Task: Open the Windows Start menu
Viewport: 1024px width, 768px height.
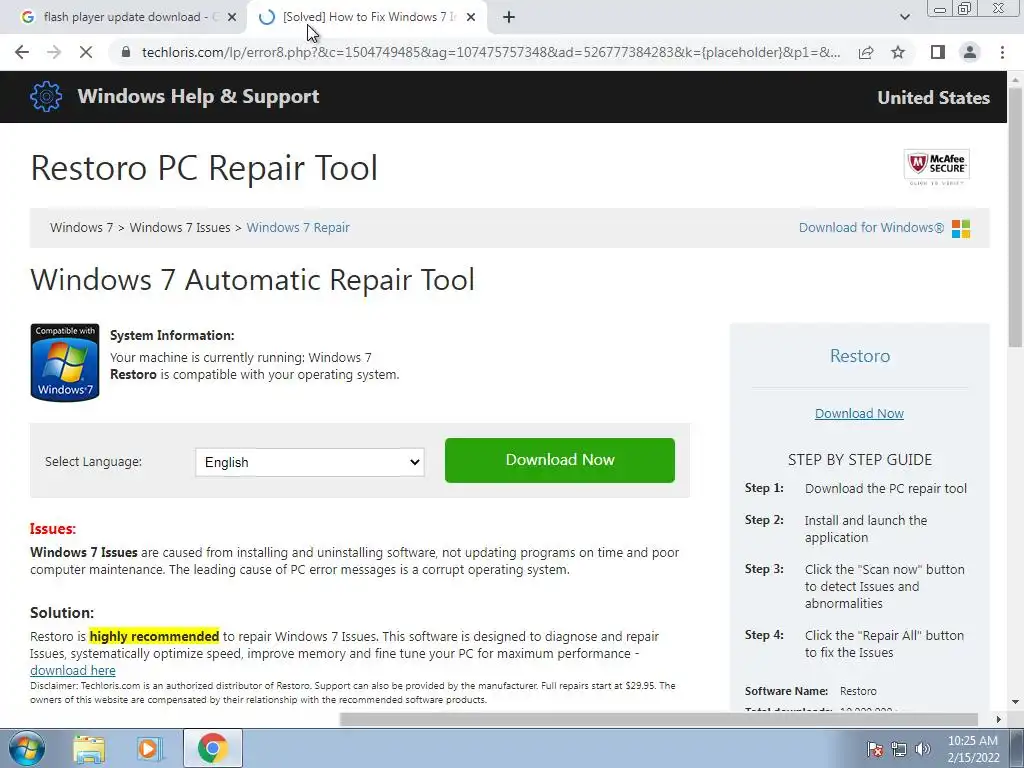Action: click(x=27, y=749)
